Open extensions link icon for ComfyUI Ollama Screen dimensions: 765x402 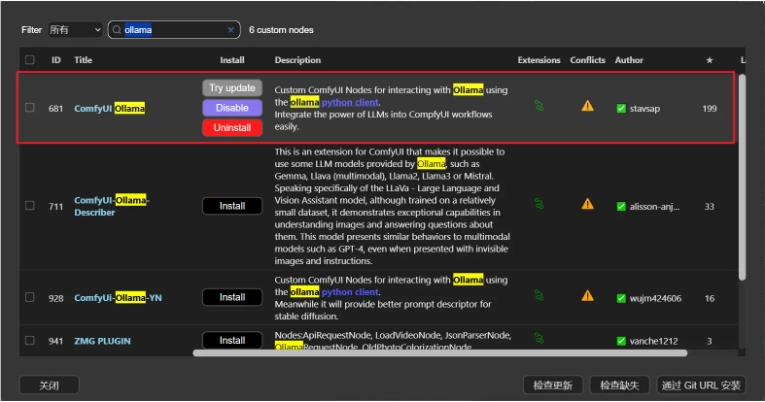[539, 105]
